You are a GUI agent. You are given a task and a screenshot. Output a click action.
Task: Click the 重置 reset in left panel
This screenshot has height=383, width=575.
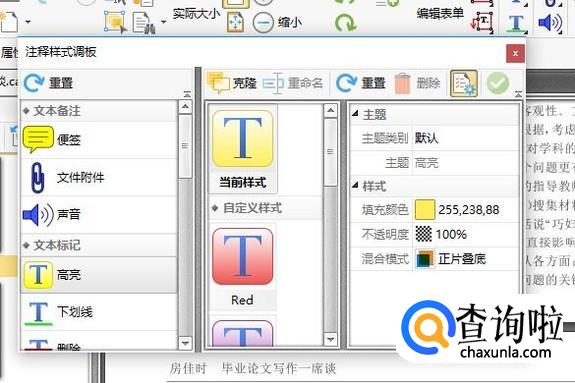48,83
